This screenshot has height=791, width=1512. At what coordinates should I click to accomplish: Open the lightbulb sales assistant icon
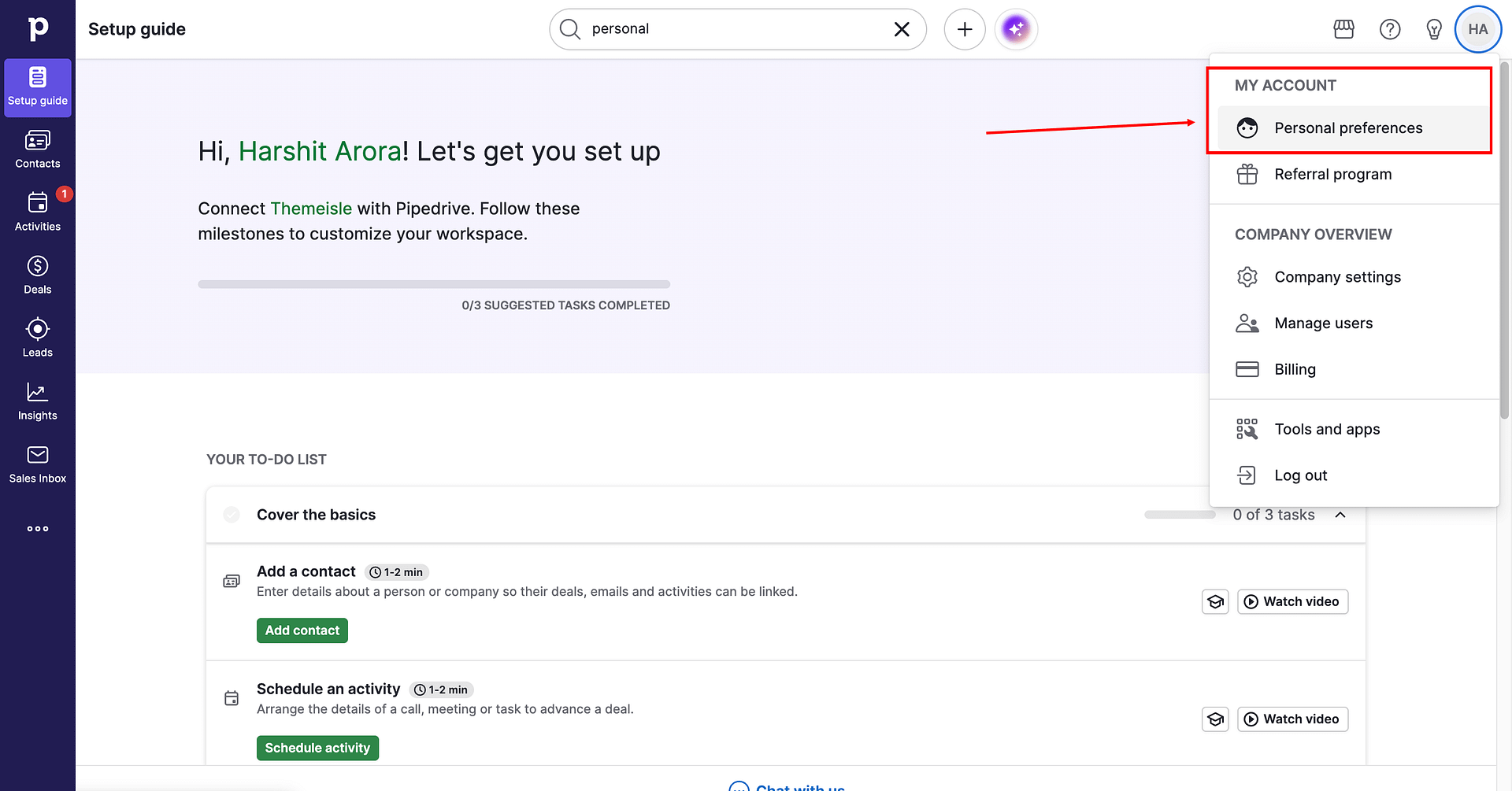pos(1434,29)
